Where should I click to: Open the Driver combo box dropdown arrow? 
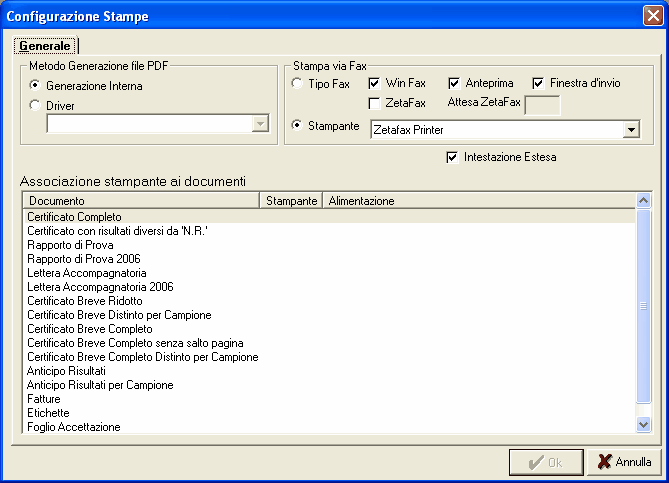(260, 124)
